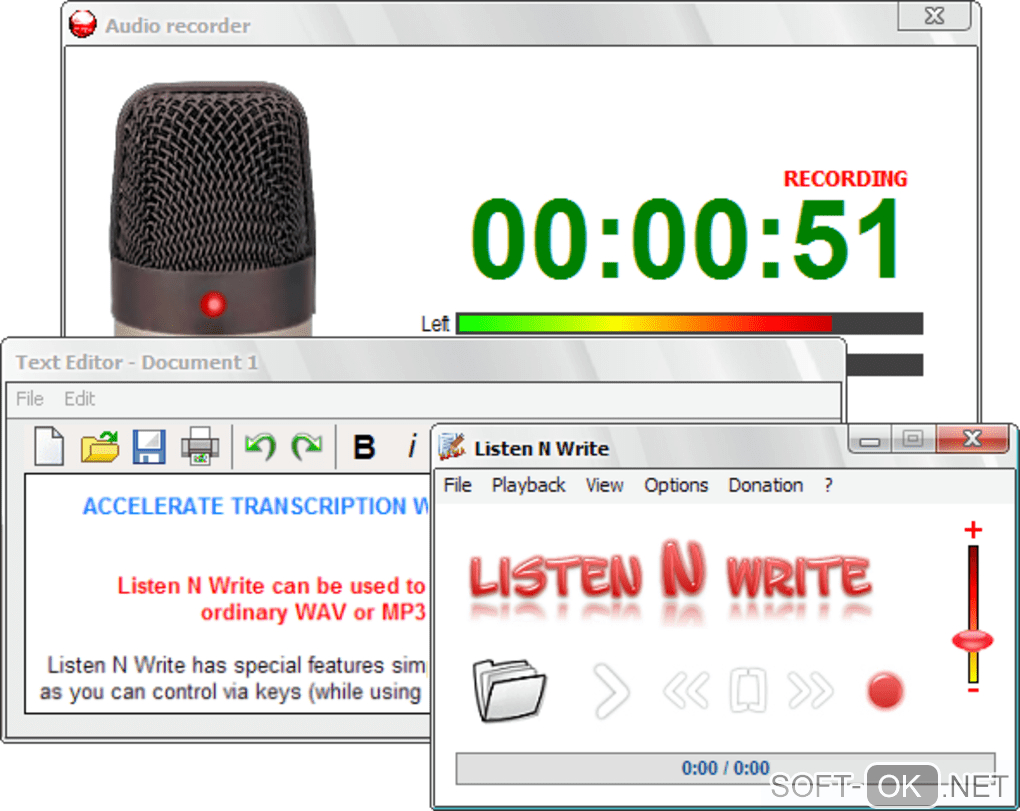Open Edit menu in Text Editor

click(x=79, y=399)
